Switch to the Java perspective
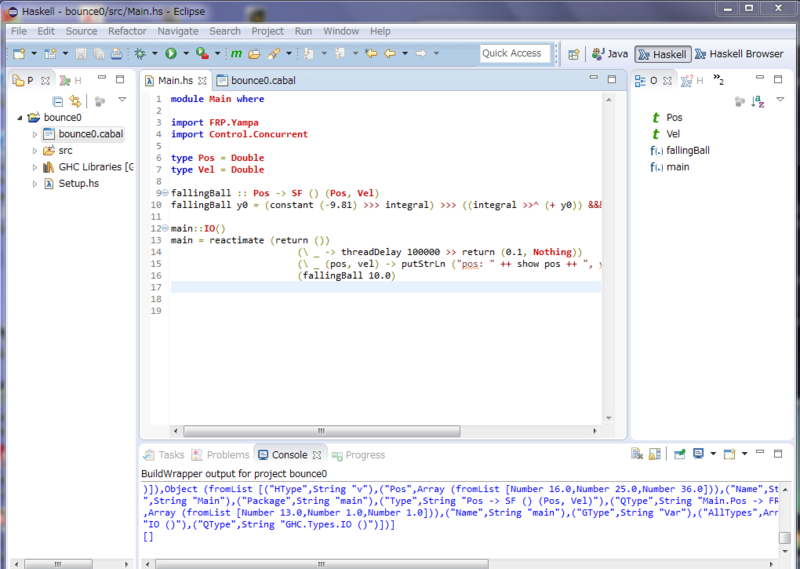 610,54
